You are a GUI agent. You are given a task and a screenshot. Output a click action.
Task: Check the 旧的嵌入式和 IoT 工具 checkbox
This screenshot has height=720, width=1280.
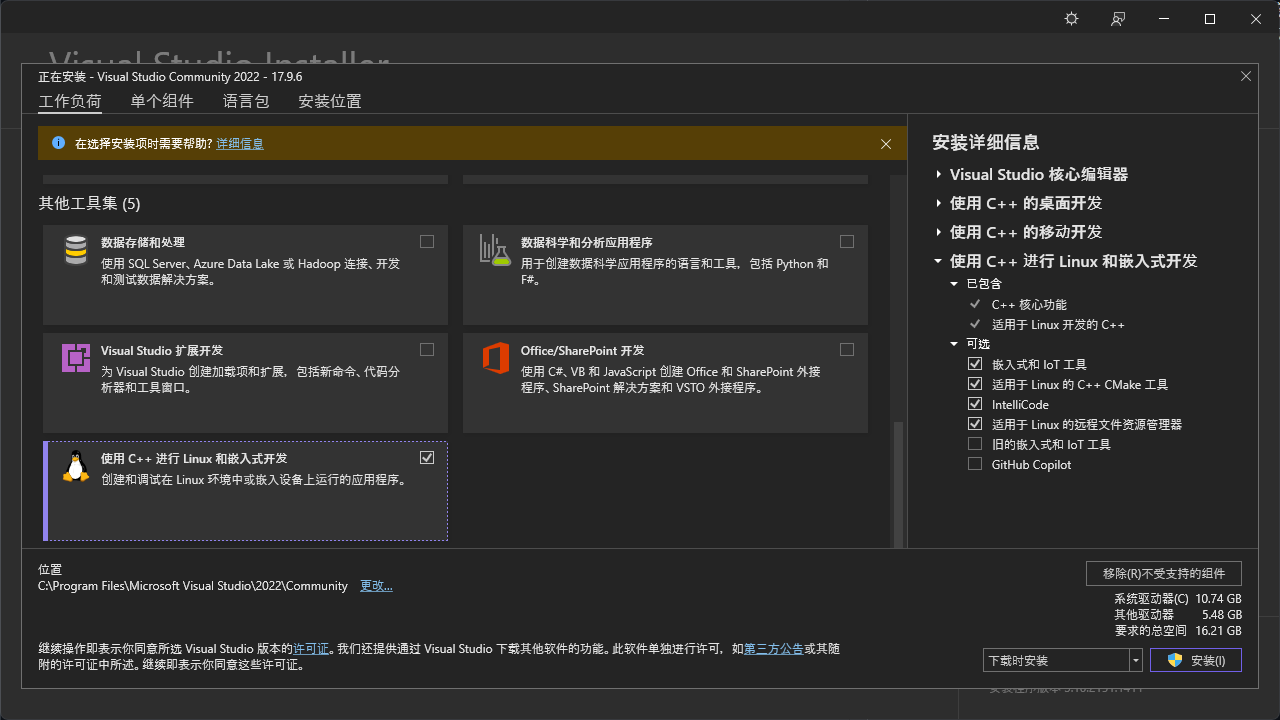point(975,444)
